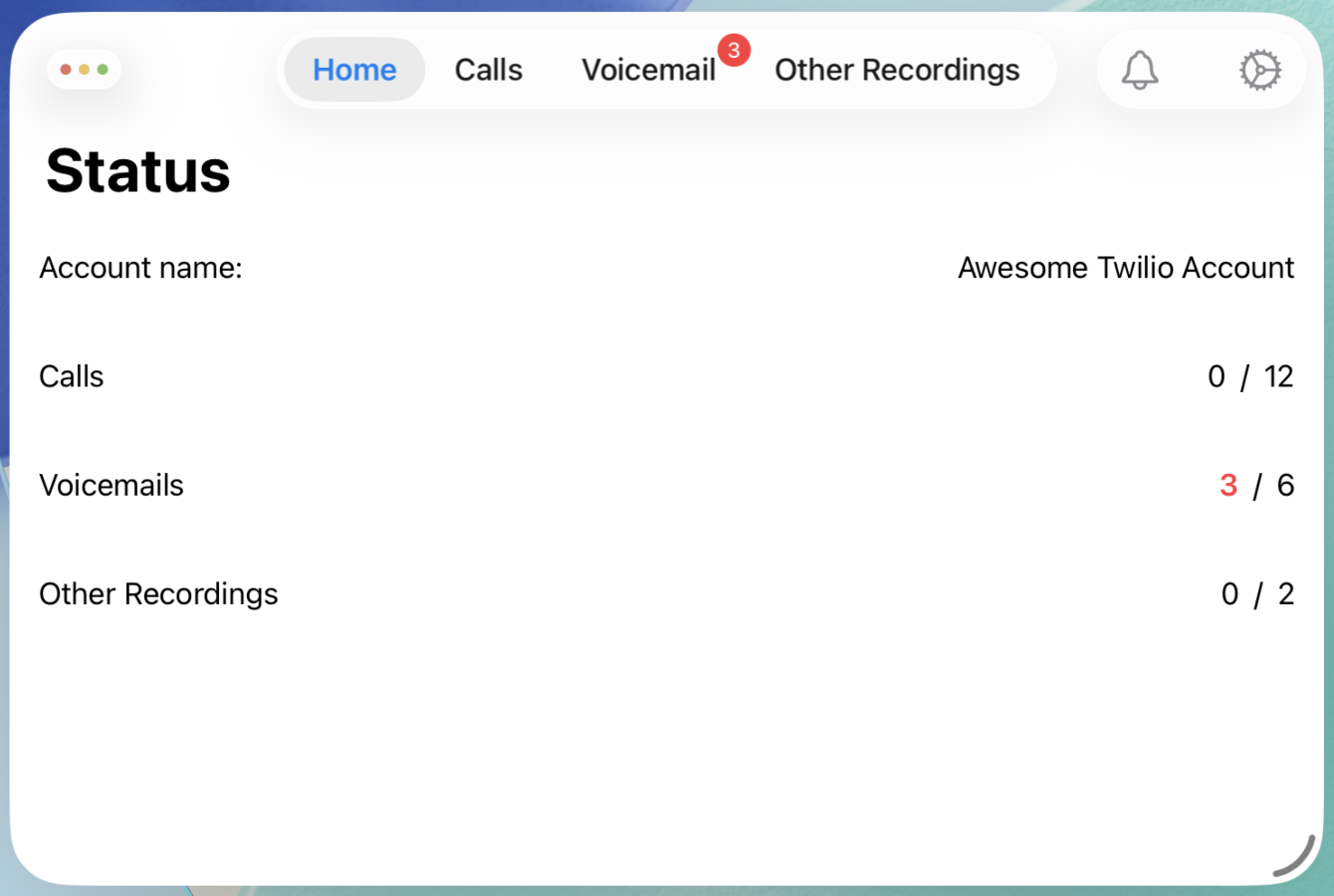Switch to the Calls tab
The image size is (1334, 896).
(x=488, y=70)
